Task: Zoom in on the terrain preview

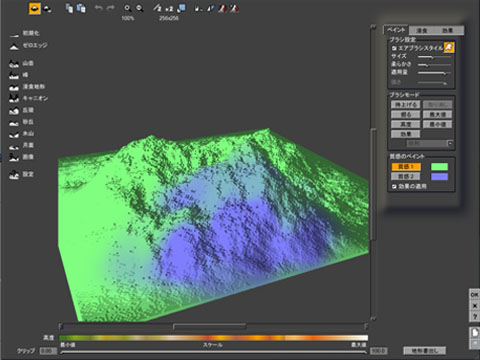Action: point(127,8)
